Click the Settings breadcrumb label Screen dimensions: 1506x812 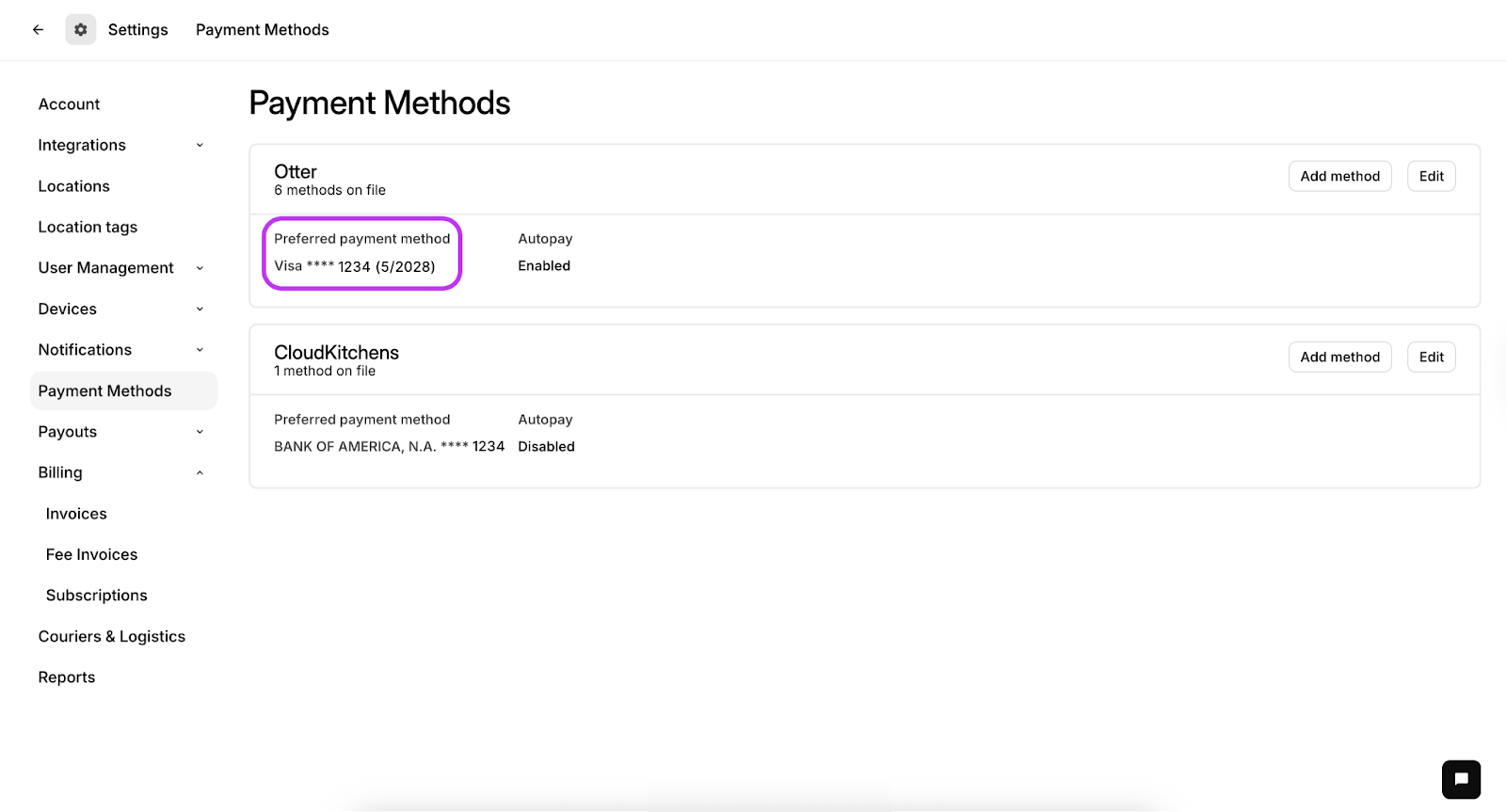(138, 30)
